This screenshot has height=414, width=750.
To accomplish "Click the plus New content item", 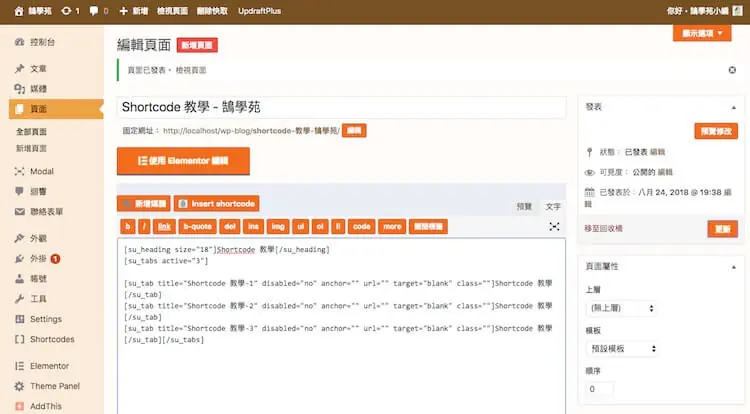I will [x=133, y=11].
